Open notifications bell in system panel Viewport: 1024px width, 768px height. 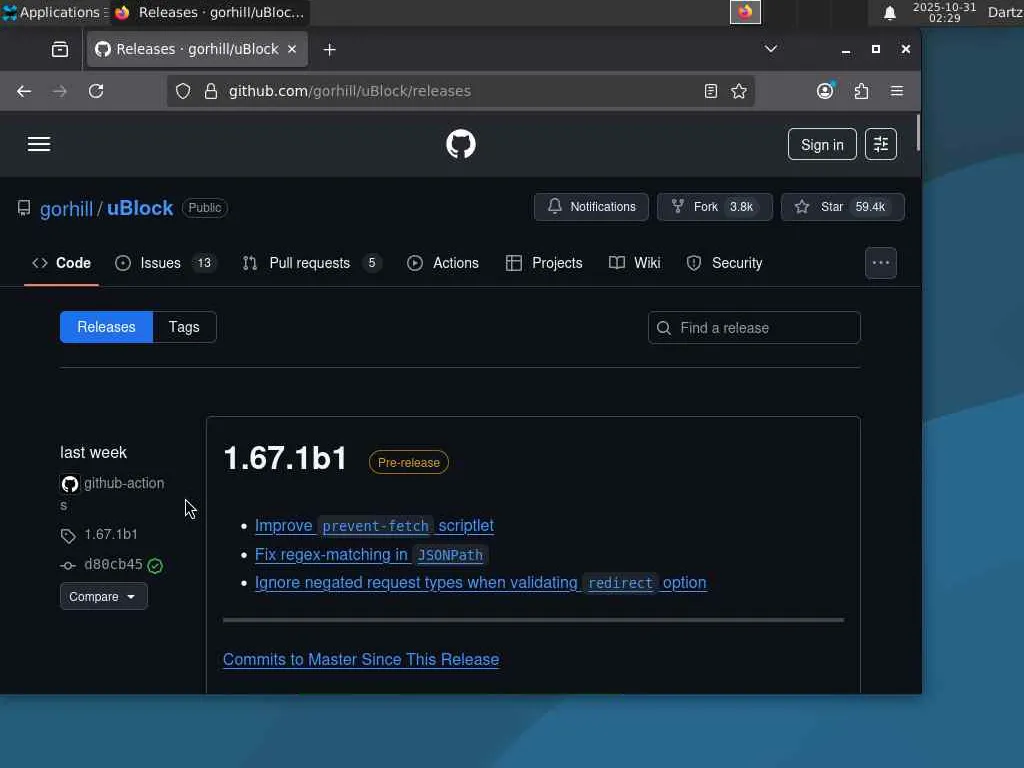pyautogui.click(x=889, y=12)
